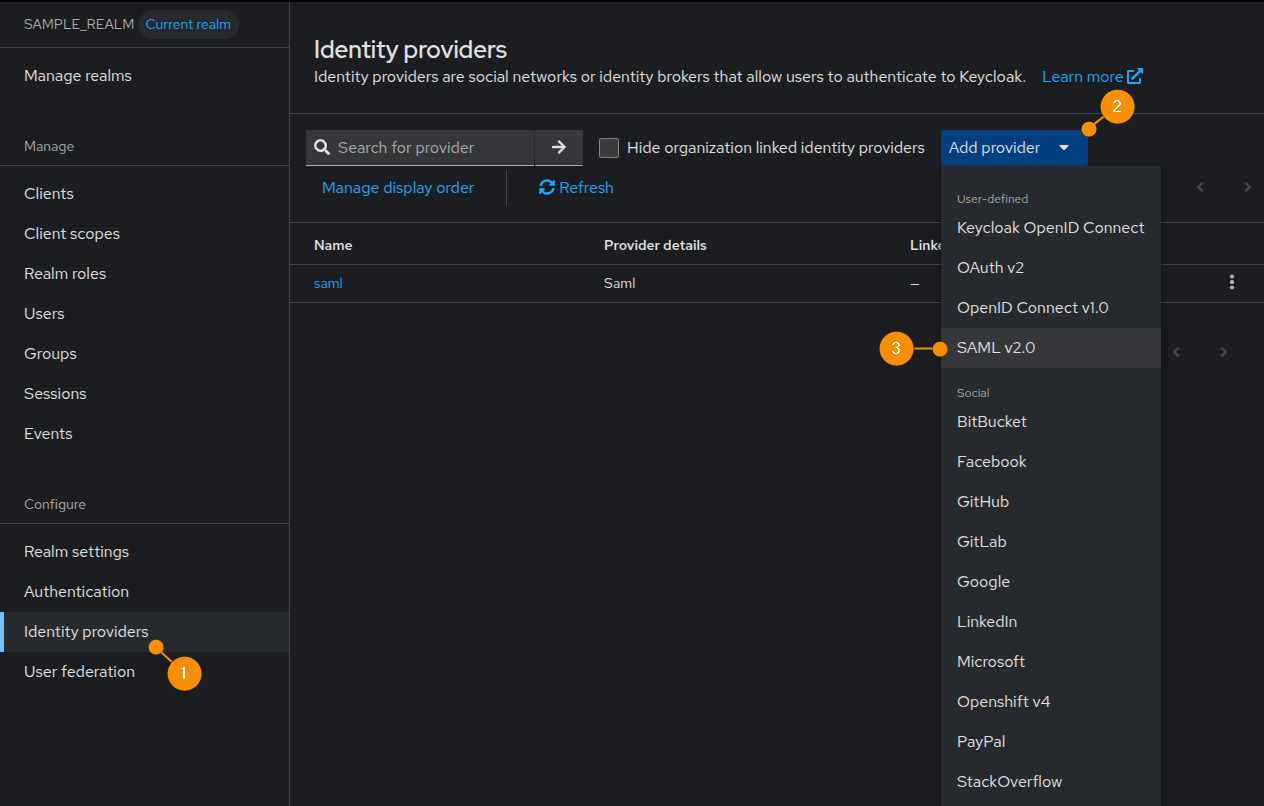Focus the Search for provider field
Screen dimensions: 1264x806
pyautogui.click(x=430, y=148)
